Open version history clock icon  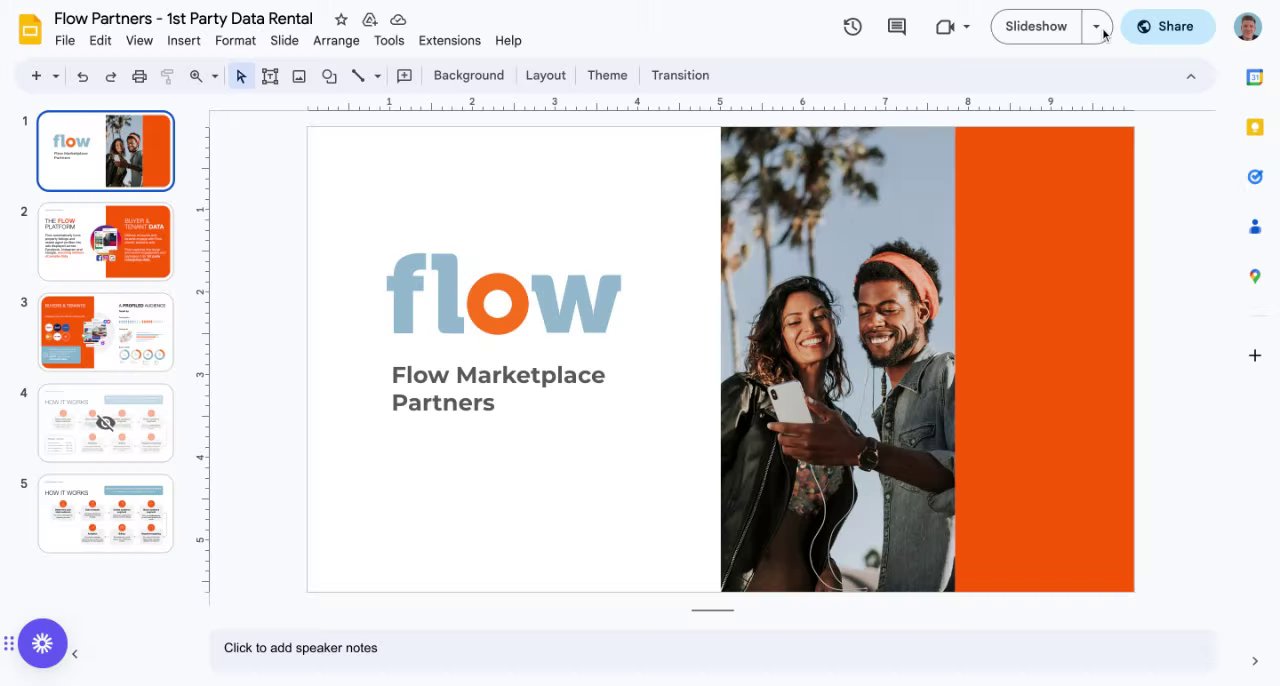(852, 27)
